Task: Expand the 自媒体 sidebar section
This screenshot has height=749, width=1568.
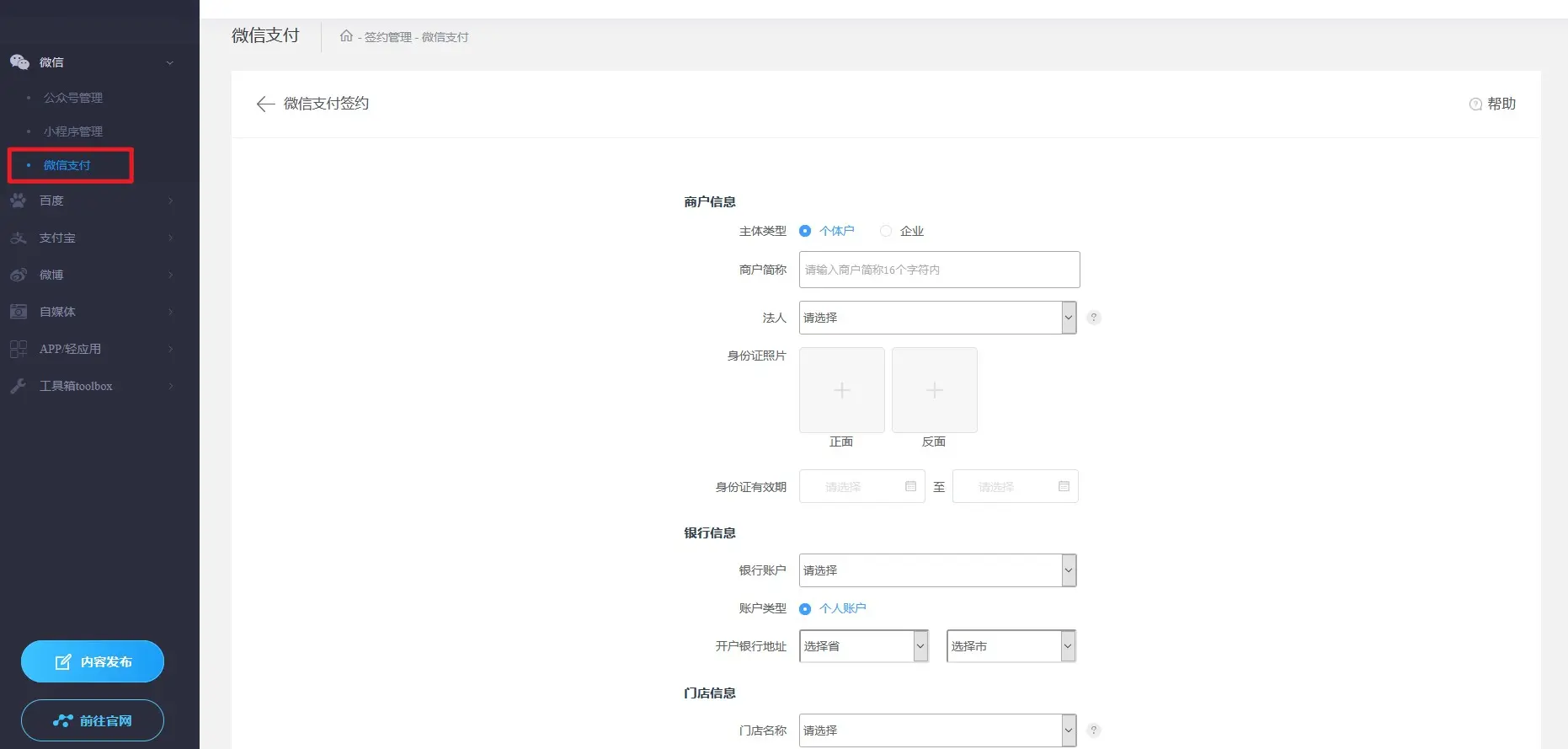Action: click(x=170, y=312)
